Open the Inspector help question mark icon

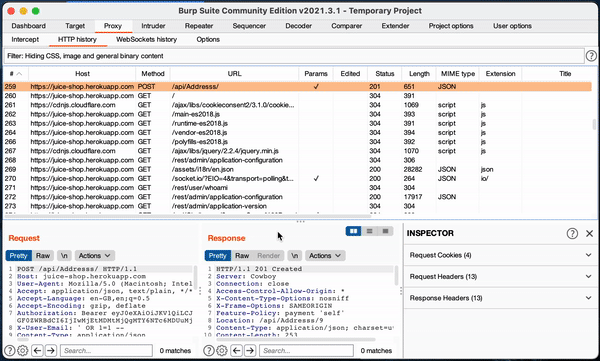tap(572, 233)
